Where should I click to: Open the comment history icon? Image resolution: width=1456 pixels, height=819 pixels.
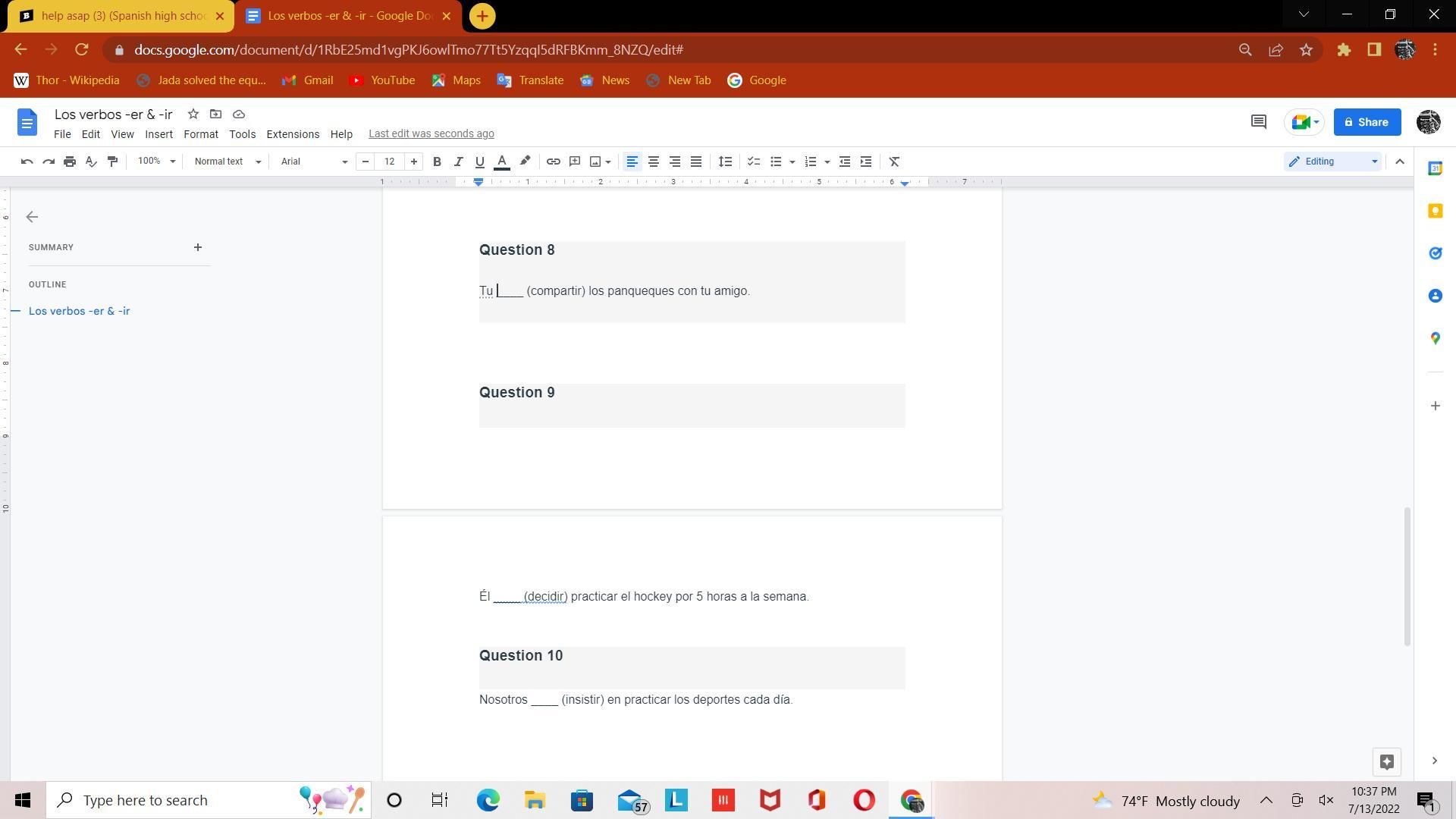(x=1259, y=122)
